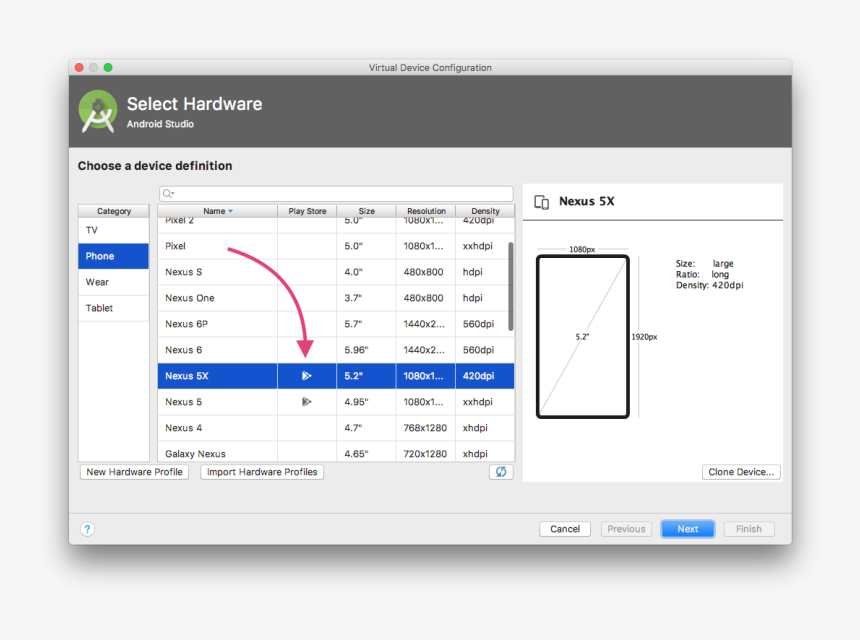Click the Next button
860x640 pixels.
(x=688, y=529)
